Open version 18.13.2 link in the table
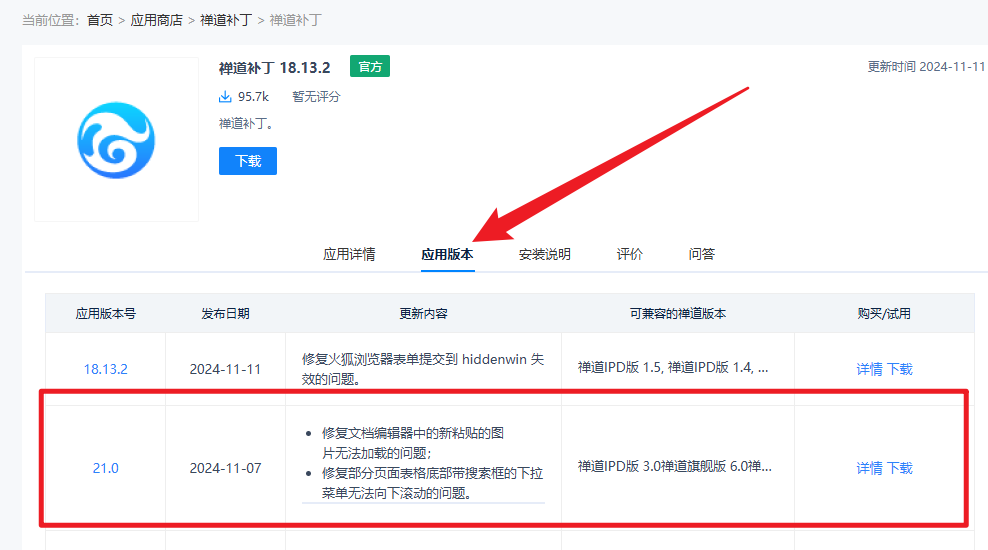The height and width of the screenshot is (550, 988). point(105,369)
